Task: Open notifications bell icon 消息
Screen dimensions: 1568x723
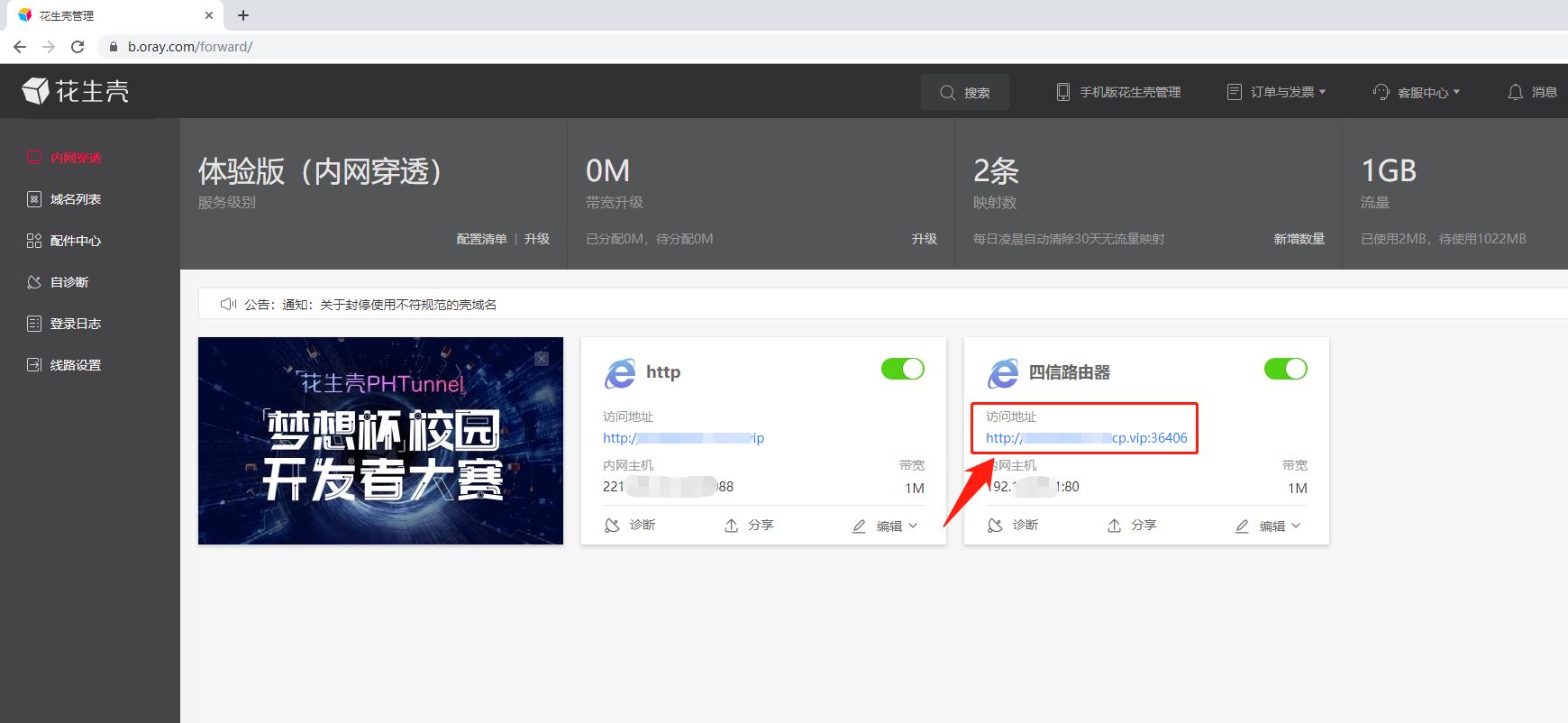Action: coord(1516,92)
